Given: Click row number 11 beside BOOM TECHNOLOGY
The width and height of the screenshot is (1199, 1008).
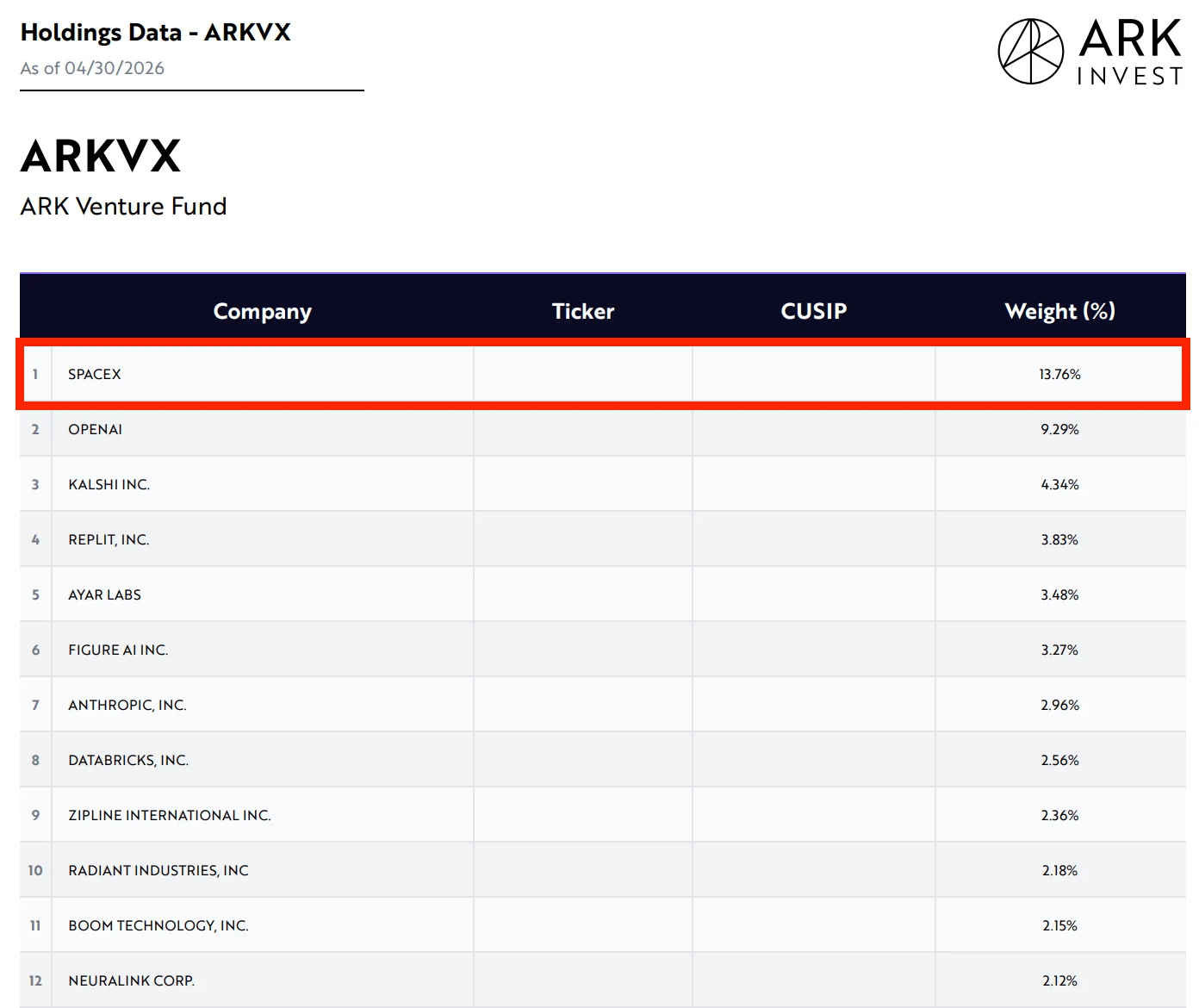Looking at the screenshot, I should 35,925.
